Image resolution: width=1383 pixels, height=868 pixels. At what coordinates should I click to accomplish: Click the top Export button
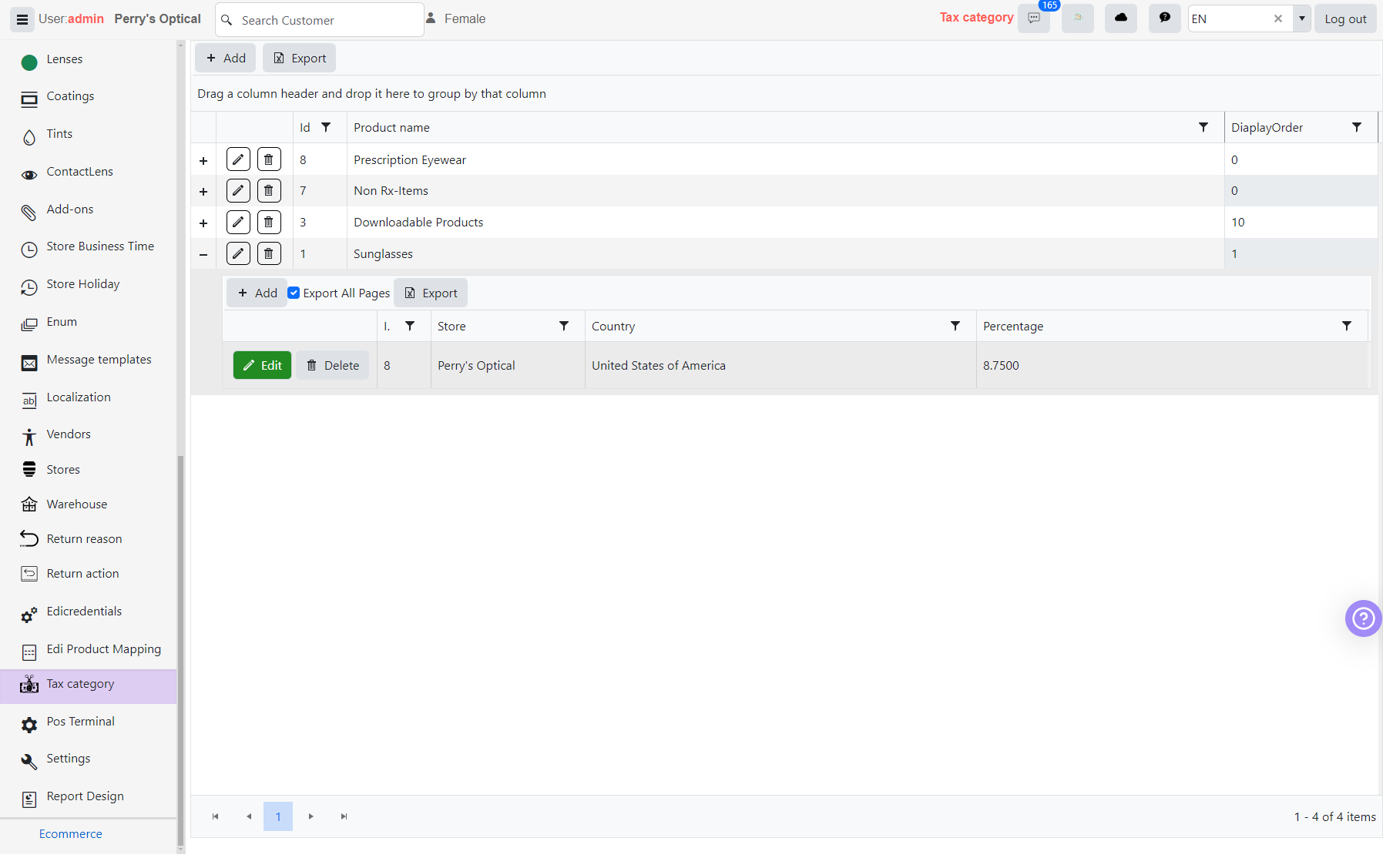(300, 58)
